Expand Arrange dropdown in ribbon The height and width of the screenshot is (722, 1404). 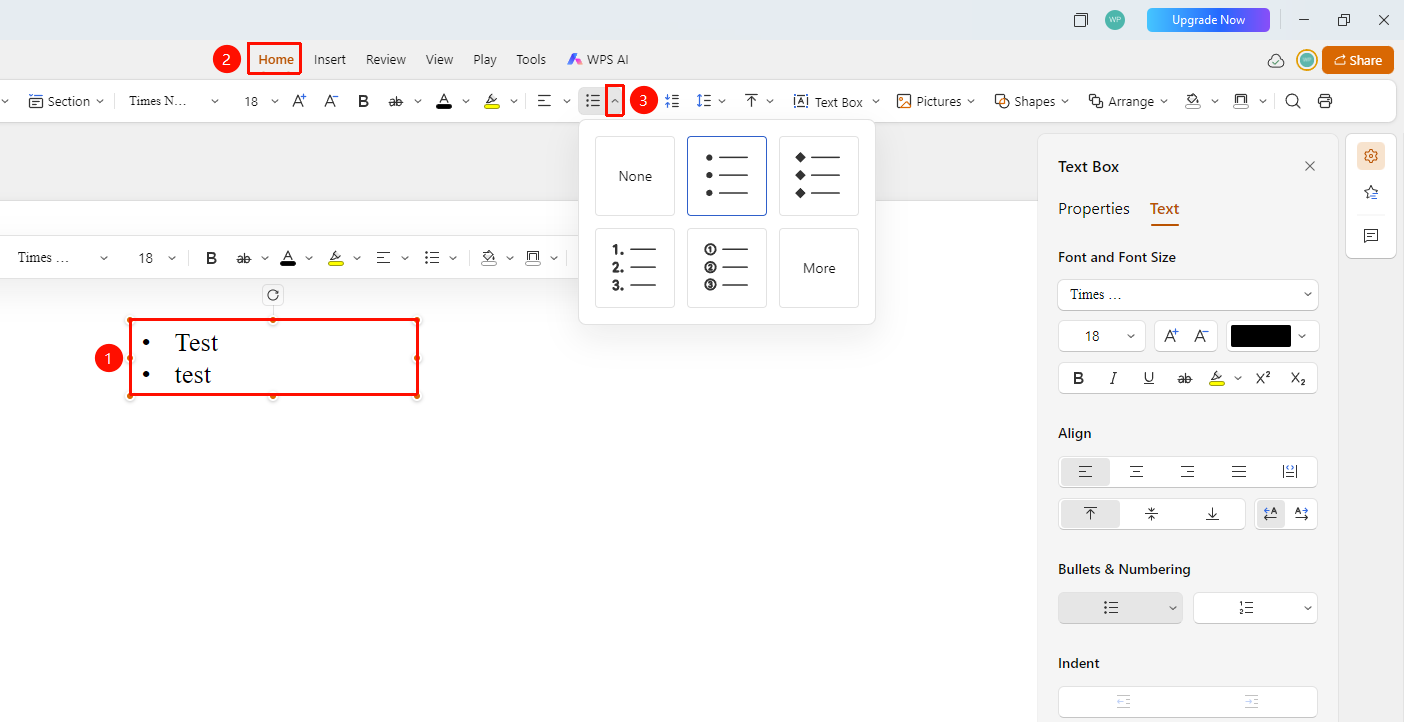(x=1166, y=101)
